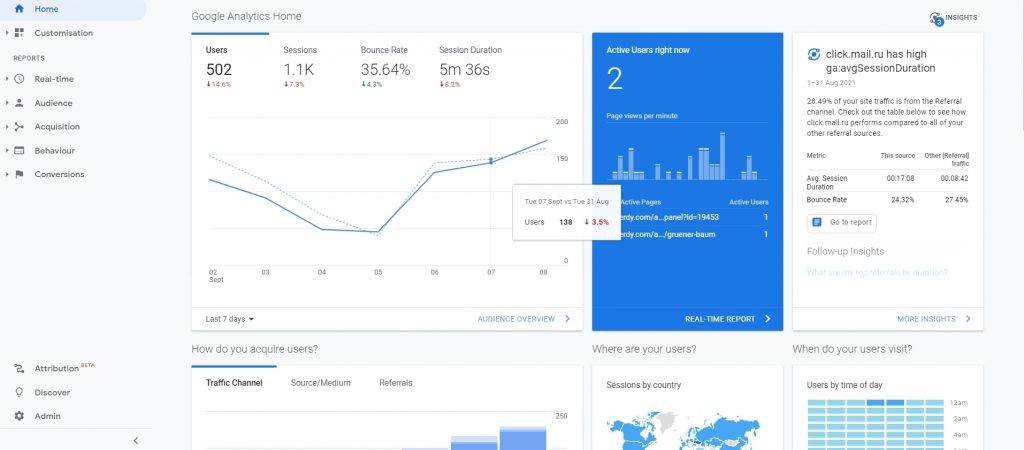Image resolution: width=1024 pixels, height=450 pixels.
Task: Click the Conversions flag icon
Action: 19,174
